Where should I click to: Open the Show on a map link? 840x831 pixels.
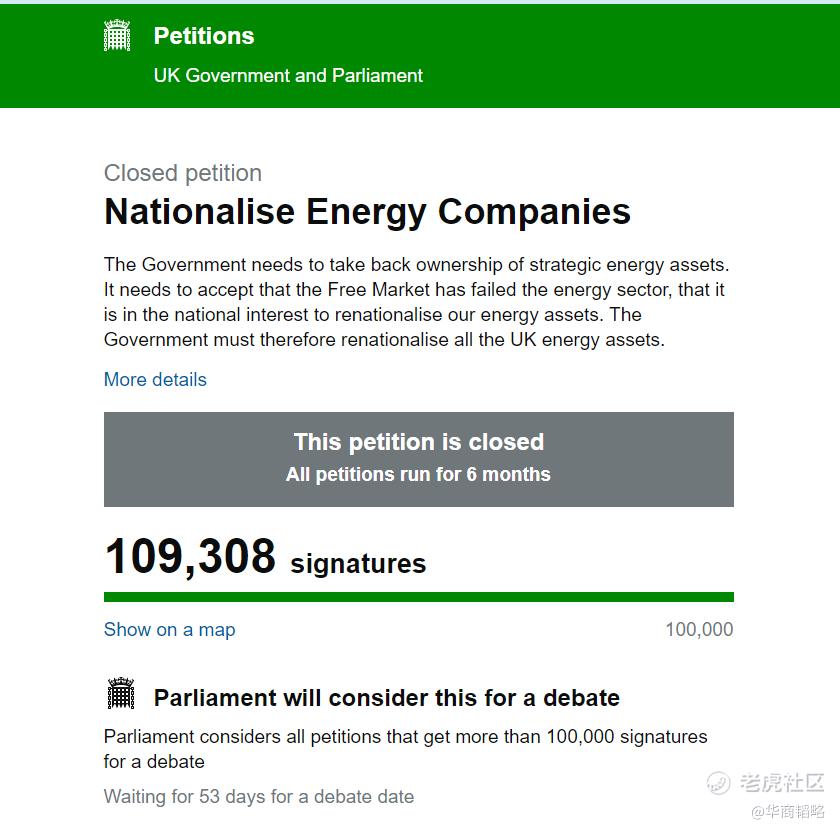tap(170, 630)
